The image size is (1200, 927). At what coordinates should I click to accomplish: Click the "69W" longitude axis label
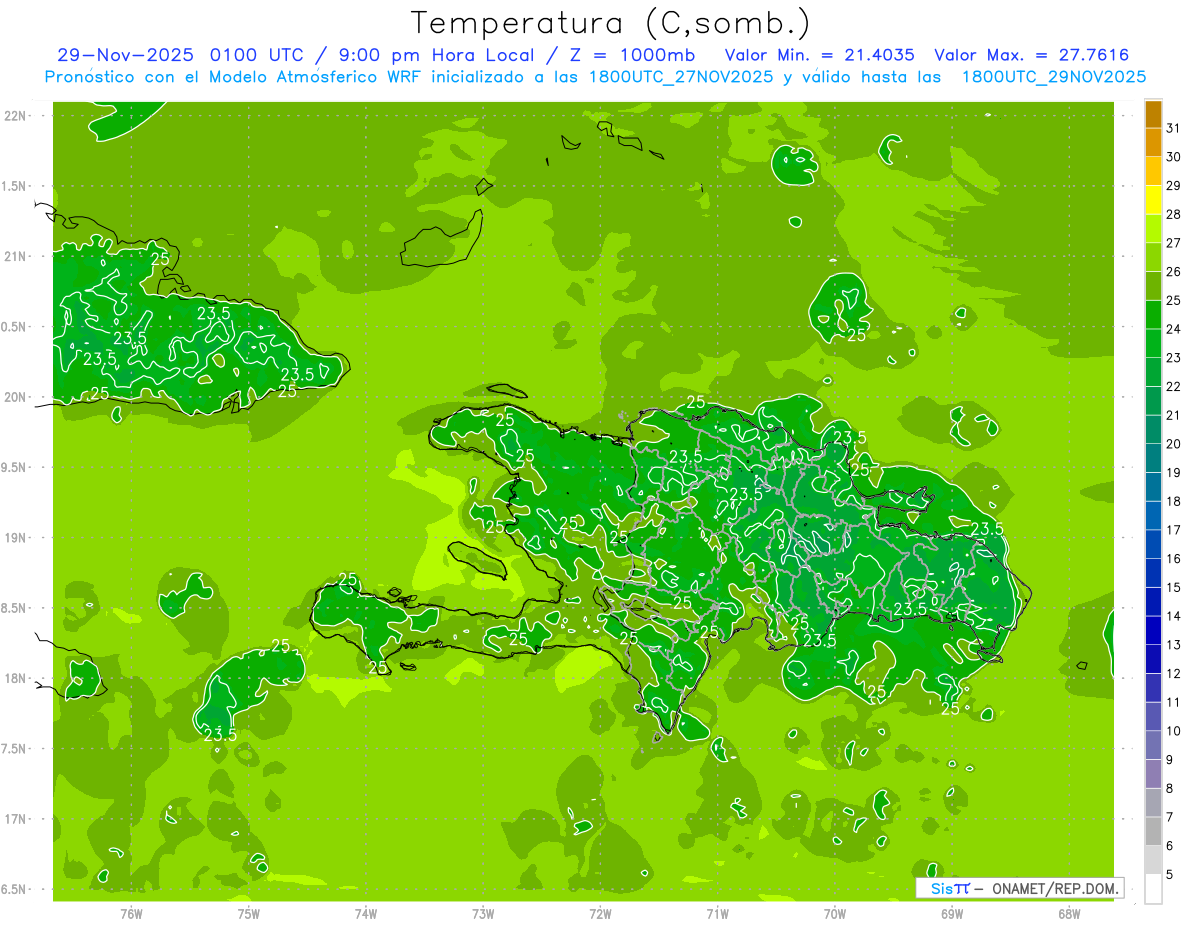pyautogui.click(x=952, y=914)
